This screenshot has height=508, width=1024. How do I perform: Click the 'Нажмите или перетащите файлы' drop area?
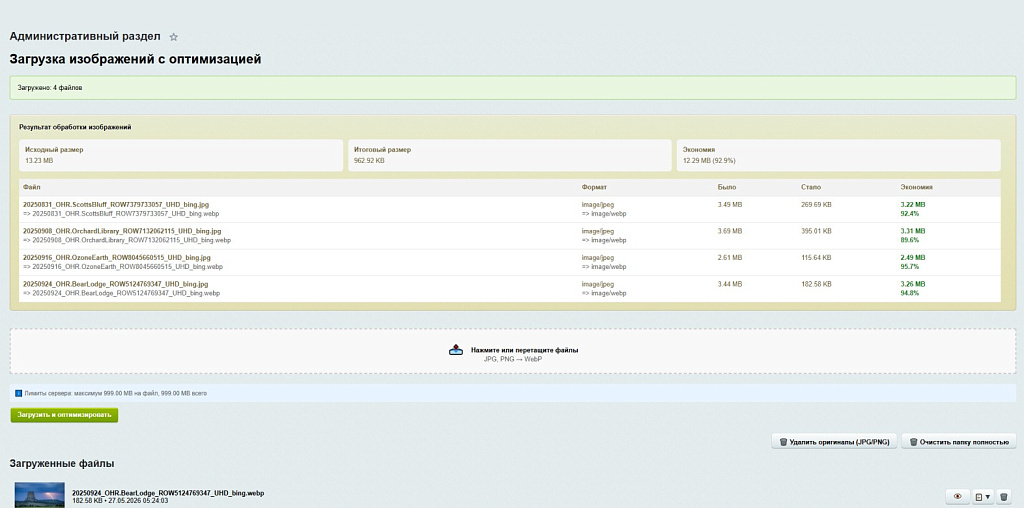[x=513, y=351]
